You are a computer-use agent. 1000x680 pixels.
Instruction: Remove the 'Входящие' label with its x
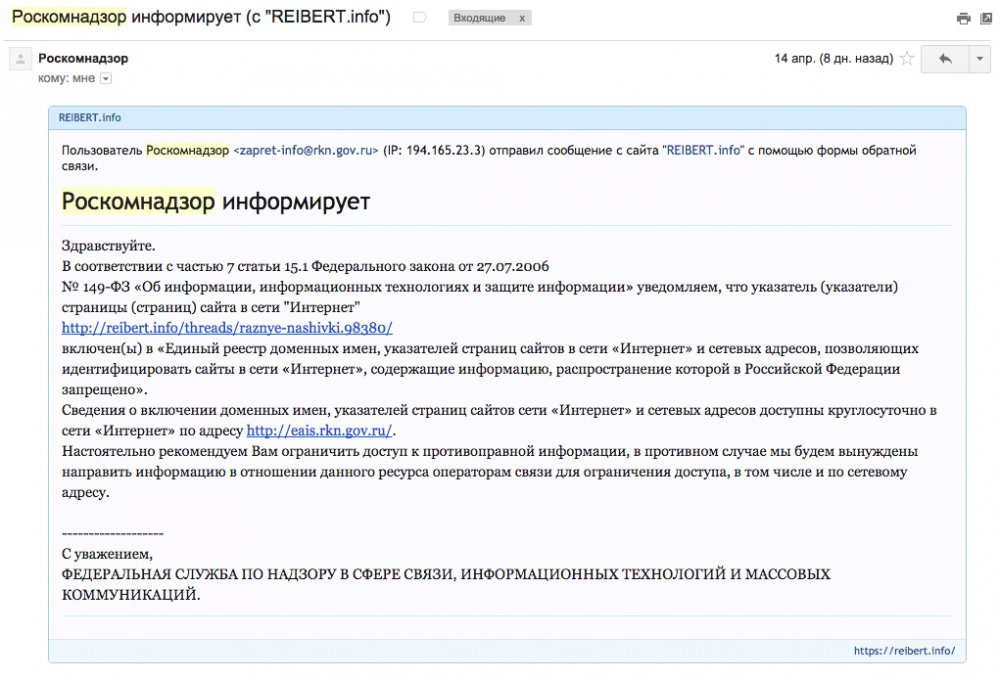tap(521, 18)
